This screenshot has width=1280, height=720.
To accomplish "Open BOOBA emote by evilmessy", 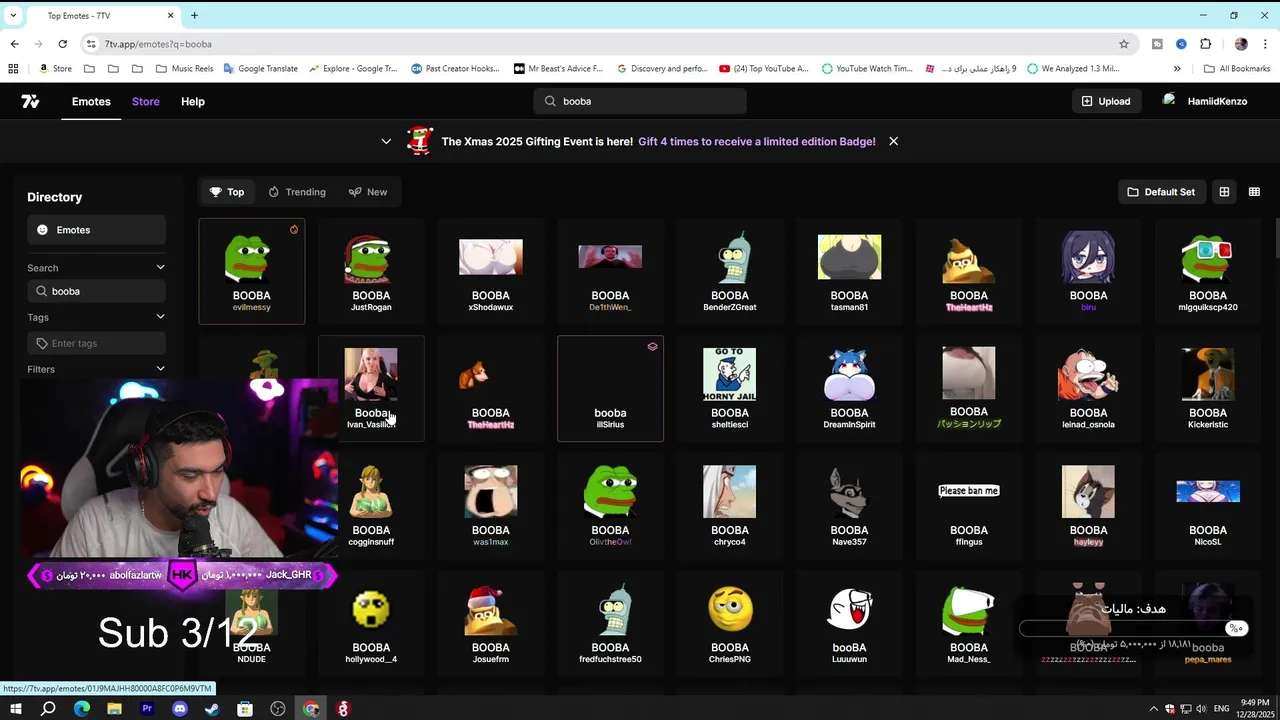I will [251, 271].
